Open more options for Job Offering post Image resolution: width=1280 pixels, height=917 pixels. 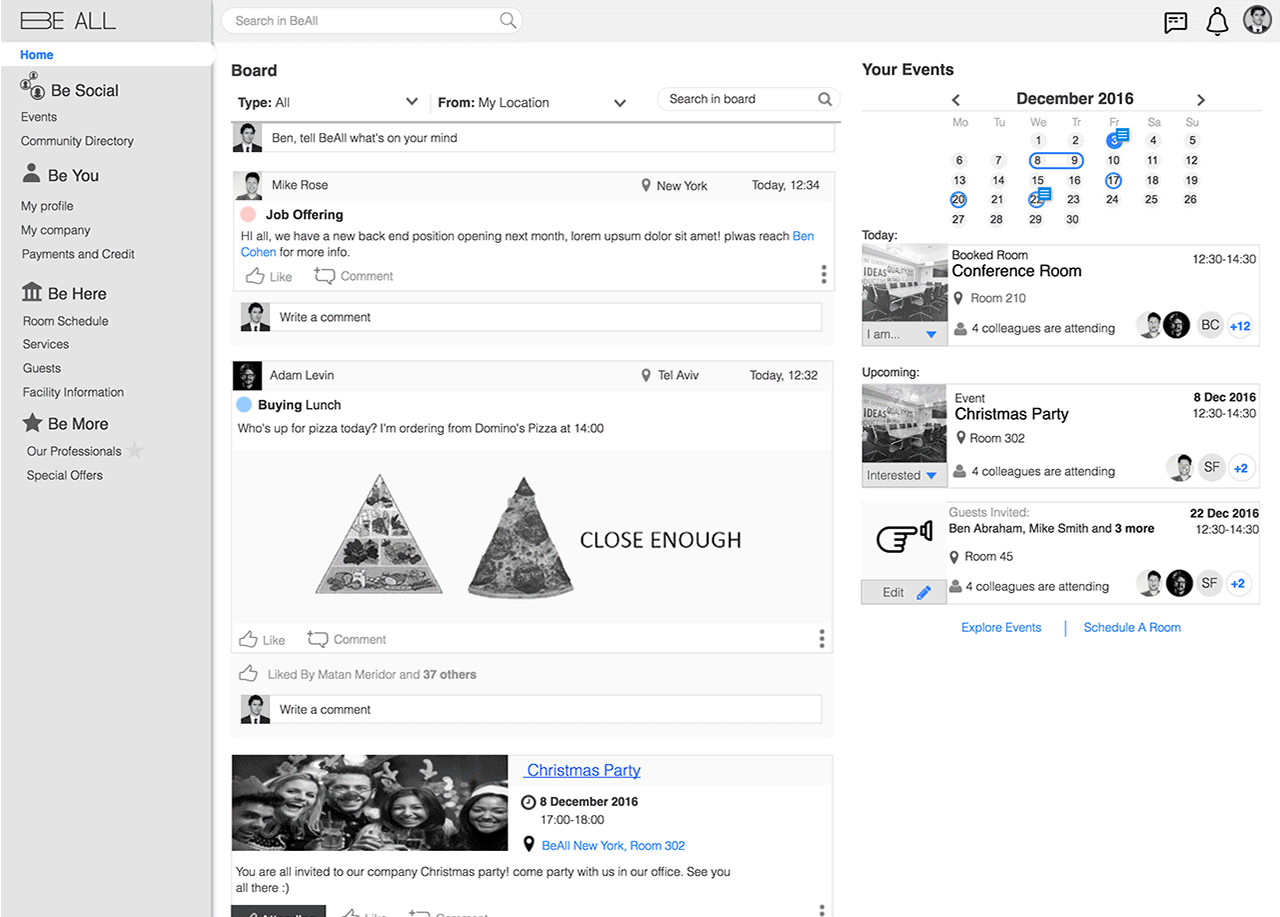(x=824, y=274)
